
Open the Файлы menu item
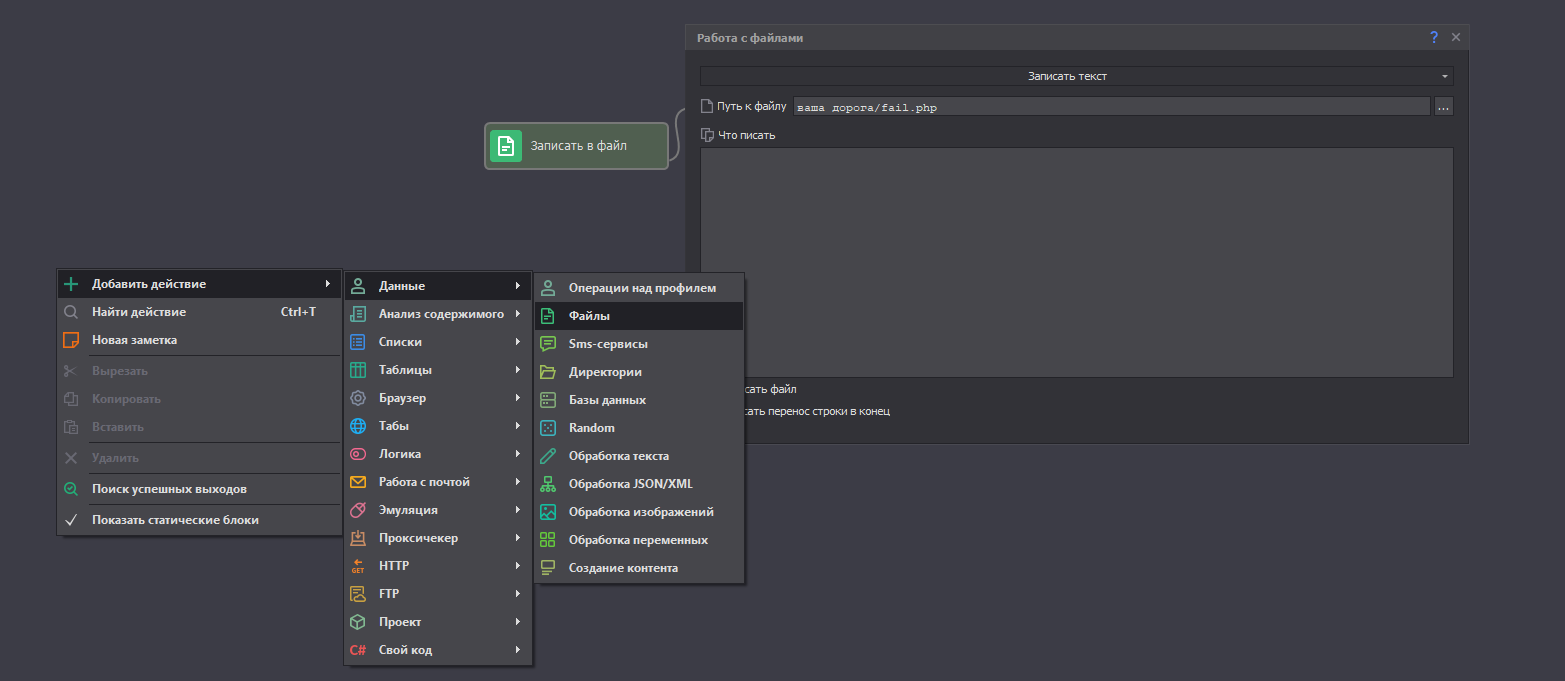tap(638, 316)
